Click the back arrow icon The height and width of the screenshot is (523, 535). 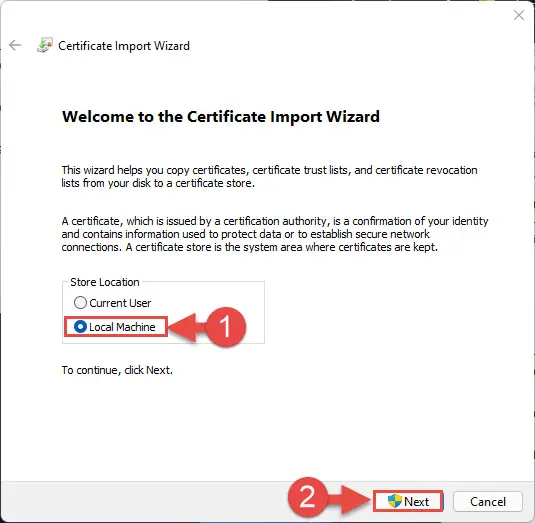(x=15, y=45)
